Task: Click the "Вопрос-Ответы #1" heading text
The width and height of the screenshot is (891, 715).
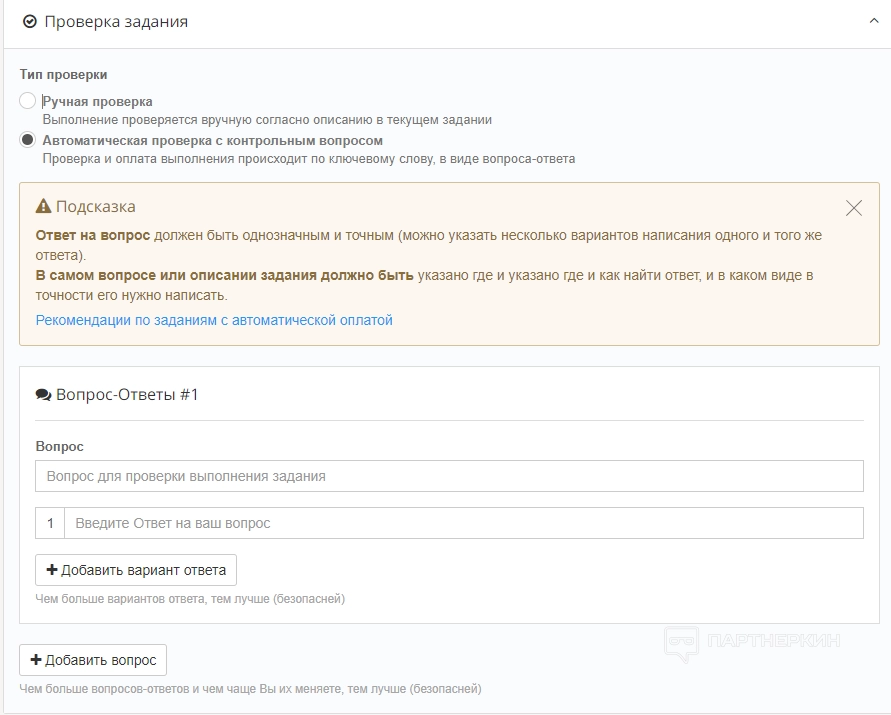Action: point(127,395)
